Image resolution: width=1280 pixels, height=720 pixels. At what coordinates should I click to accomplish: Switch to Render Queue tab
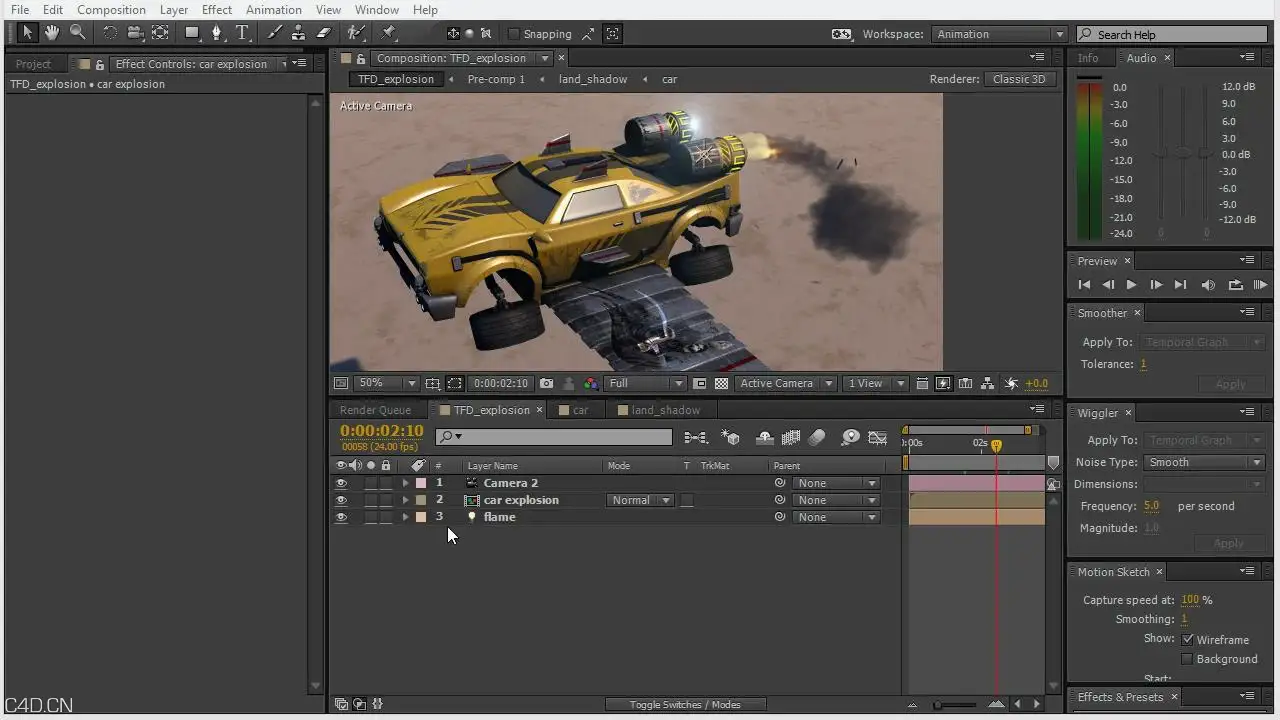point(375,410)
